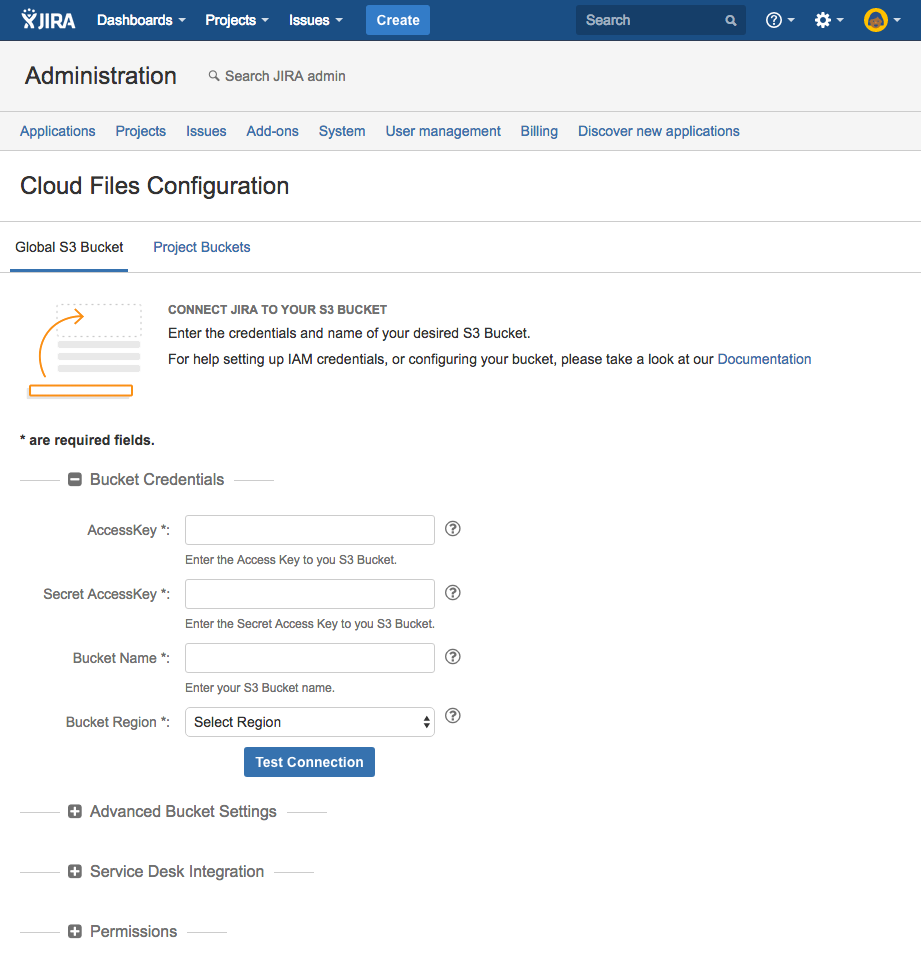Viewport: 921px width, 955px height.
Task: Click the '* are required fields.' note
Action: click(x=87, y=440)
